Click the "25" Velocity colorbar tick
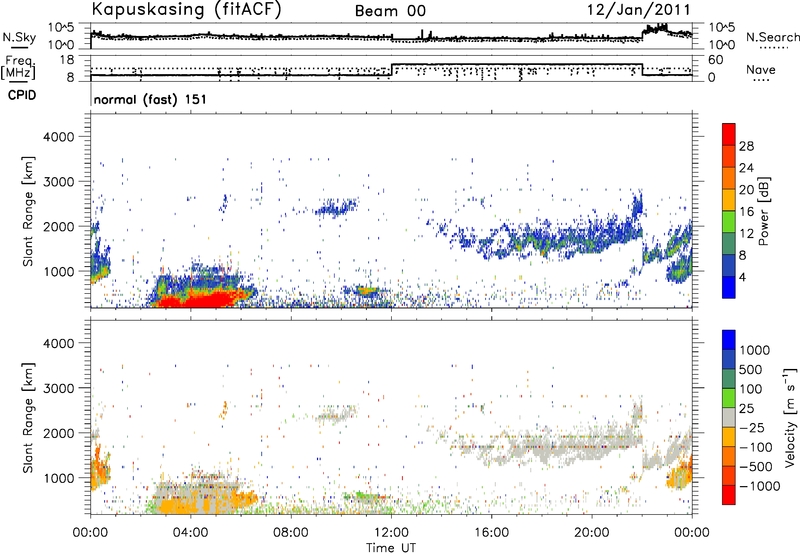This screenshot has height=554, width=800. pos(746,408)
